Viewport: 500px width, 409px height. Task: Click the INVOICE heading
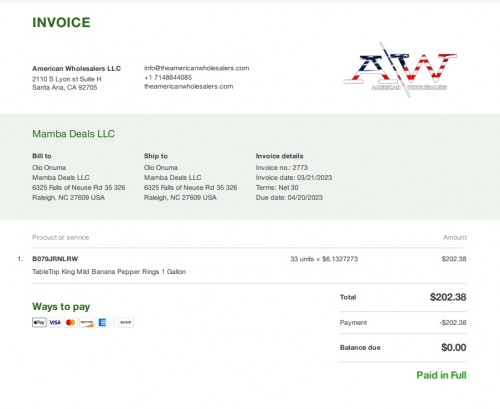tap(61, 22)
